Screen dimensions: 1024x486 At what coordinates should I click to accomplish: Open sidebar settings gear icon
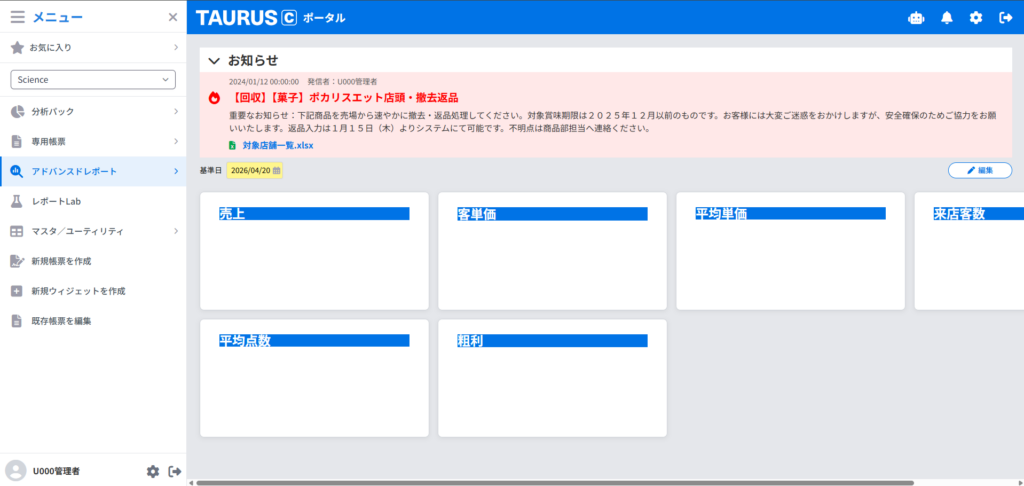click(153, 471)
